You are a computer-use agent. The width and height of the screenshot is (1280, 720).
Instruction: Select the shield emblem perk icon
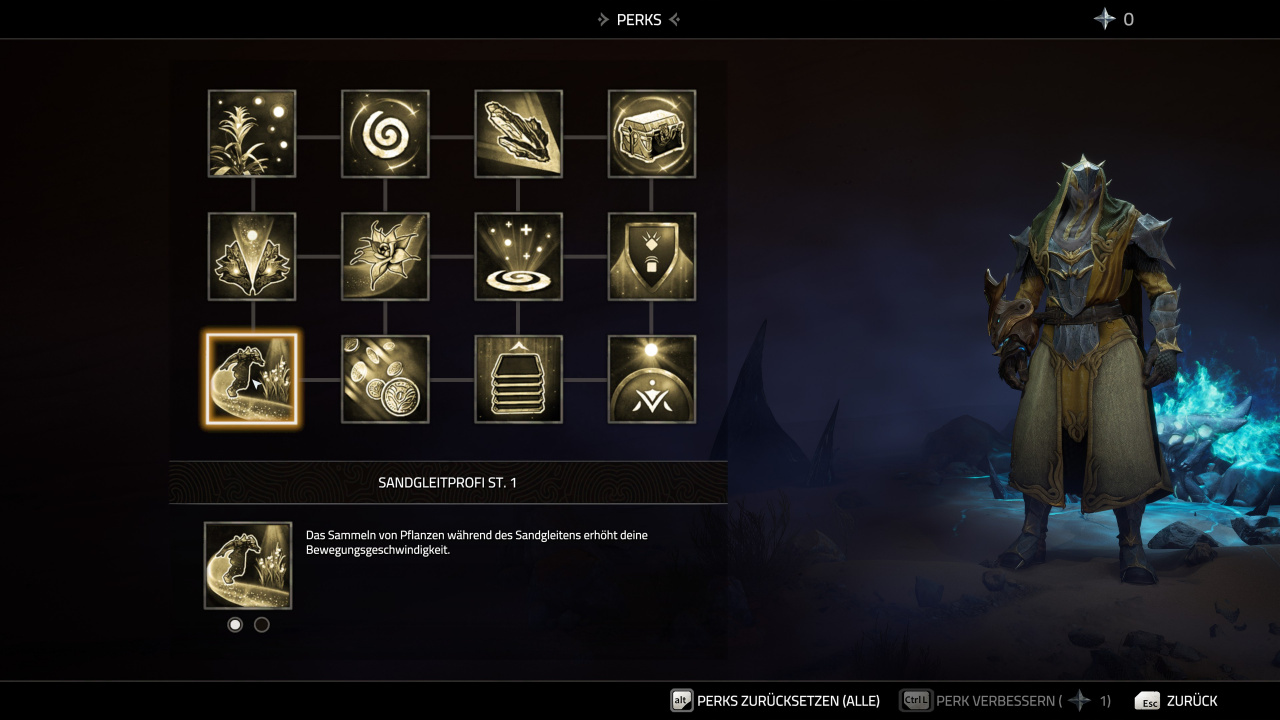coord(652,257)
